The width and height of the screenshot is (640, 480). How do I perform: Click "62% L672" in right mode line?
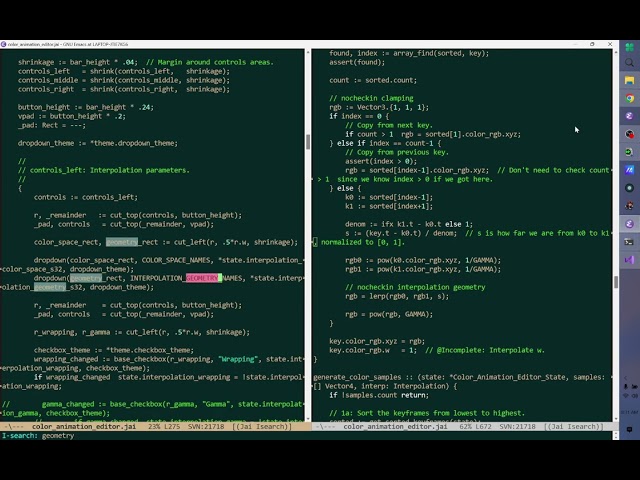coord(476,427)
